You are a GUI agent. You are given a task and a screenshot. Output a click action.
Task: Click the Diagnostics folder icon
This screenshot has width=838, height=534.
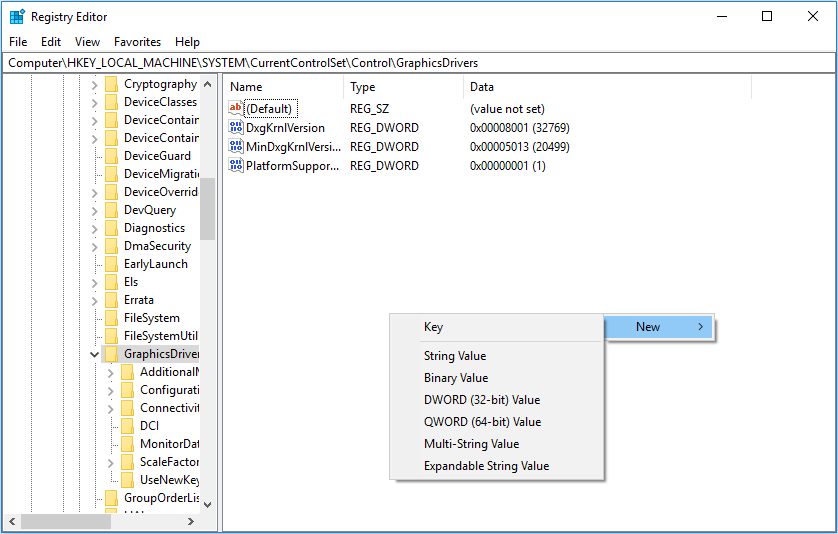point(111,228)
